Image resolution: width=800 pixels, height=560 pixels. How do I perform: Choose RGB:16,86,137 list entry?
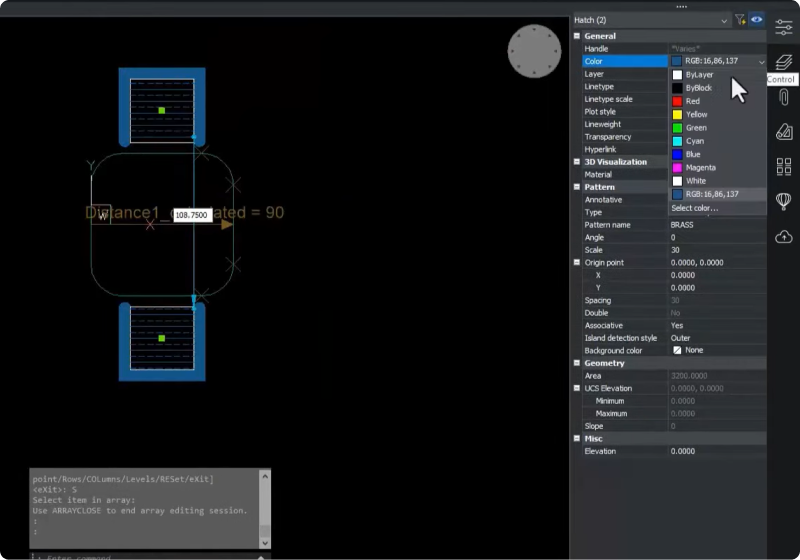717,194
